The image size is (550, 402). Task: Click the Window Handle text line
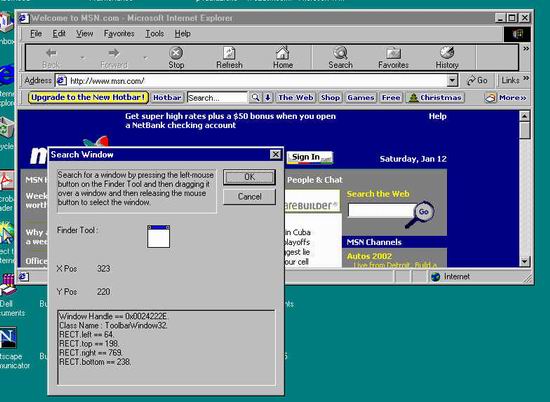(113, 316)
